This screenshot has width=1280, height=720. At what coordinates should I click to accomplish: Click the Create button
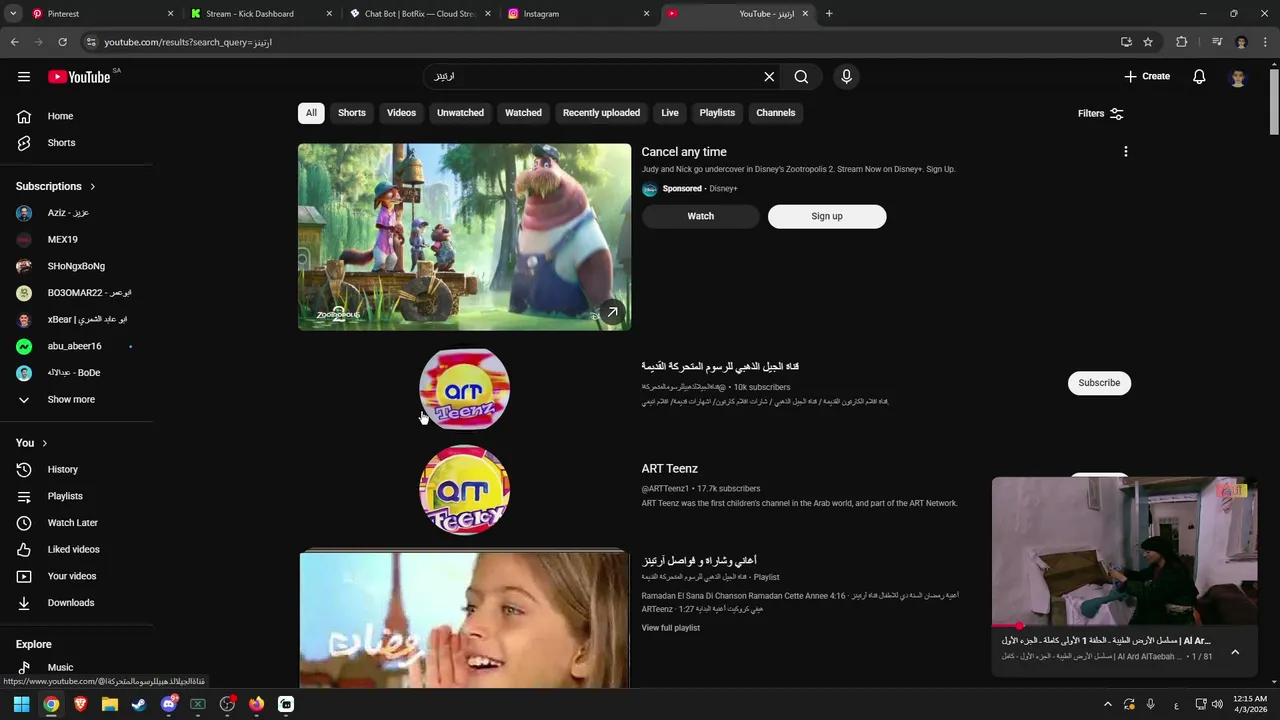click(1147, 76)
